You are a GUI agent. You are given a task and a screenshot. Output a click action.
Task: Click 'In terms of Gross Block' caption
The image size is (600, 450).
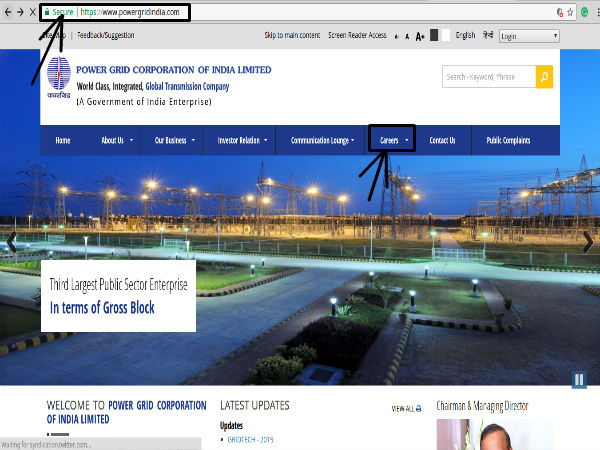(102, 308)
